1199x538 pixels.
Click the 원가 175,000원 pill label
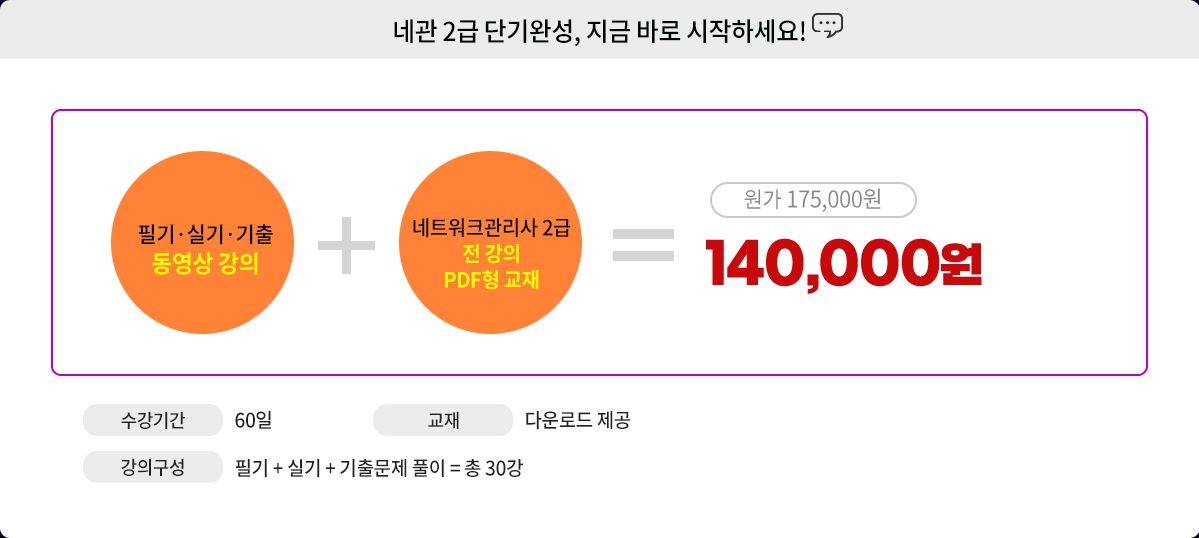click(813, 200)
